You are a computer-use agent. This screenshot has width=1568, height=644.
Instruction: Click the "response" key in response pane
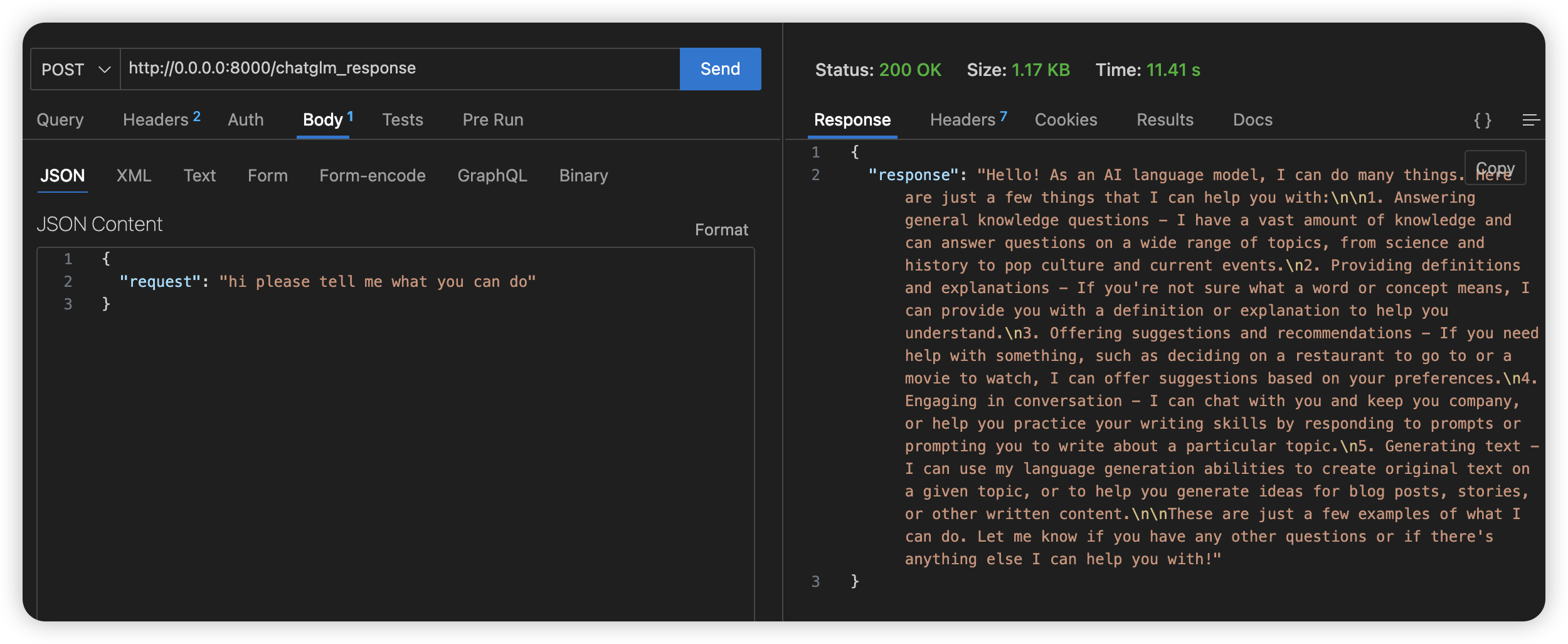coord(914,175)
